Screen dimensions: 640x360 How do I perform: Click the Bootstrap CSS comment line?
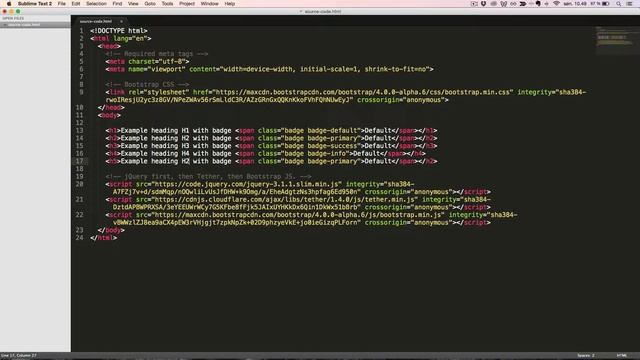(x=147, y=84)
